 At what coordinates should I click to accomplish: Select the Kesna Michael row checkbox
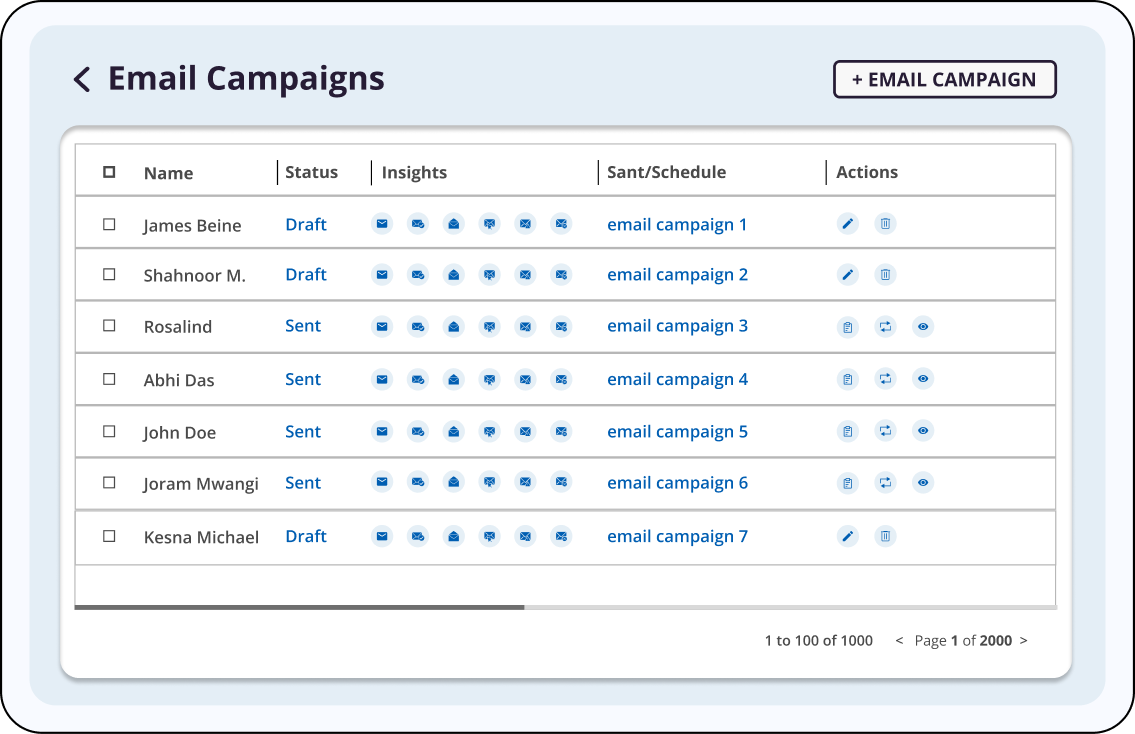coord(109,536)
